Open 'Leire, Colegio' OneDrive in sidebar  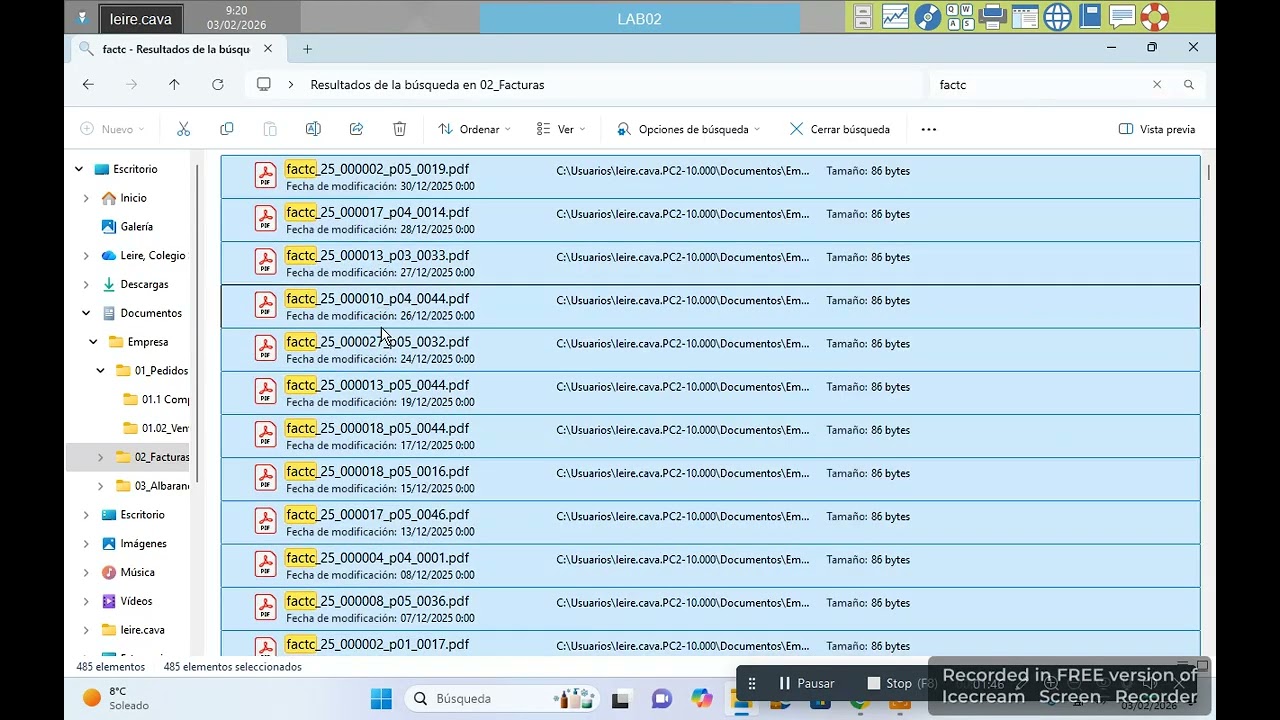[x=143, y=256]
